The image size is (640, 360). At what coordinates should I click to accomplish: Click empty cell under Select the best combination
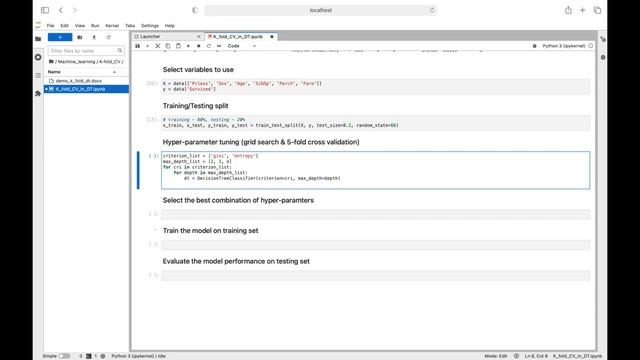(375, 214)
